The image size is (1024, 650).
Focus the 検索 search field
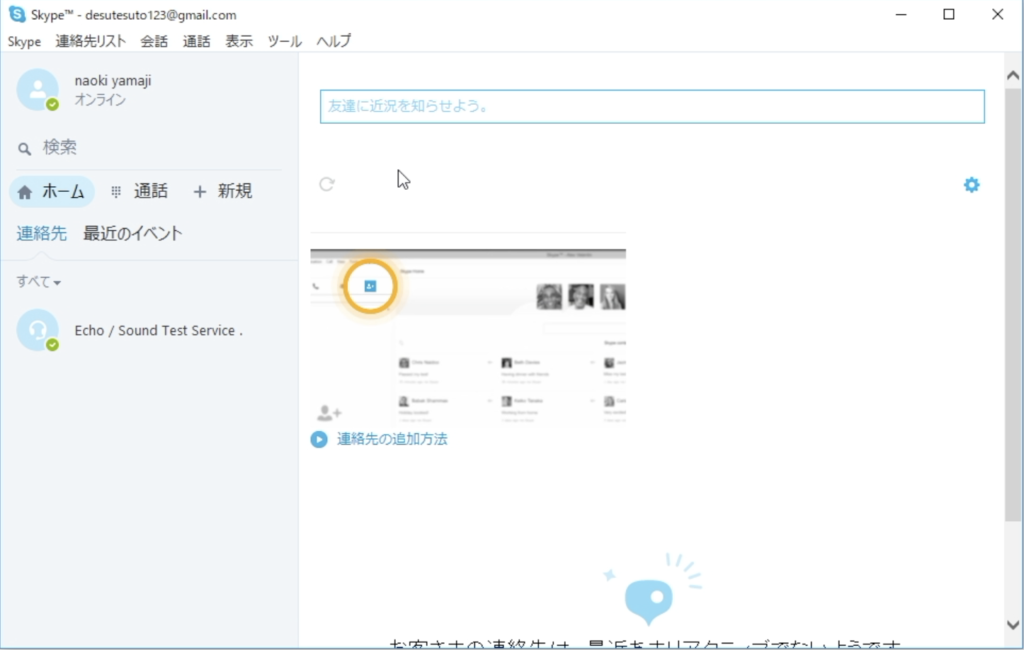pos(150,148)
